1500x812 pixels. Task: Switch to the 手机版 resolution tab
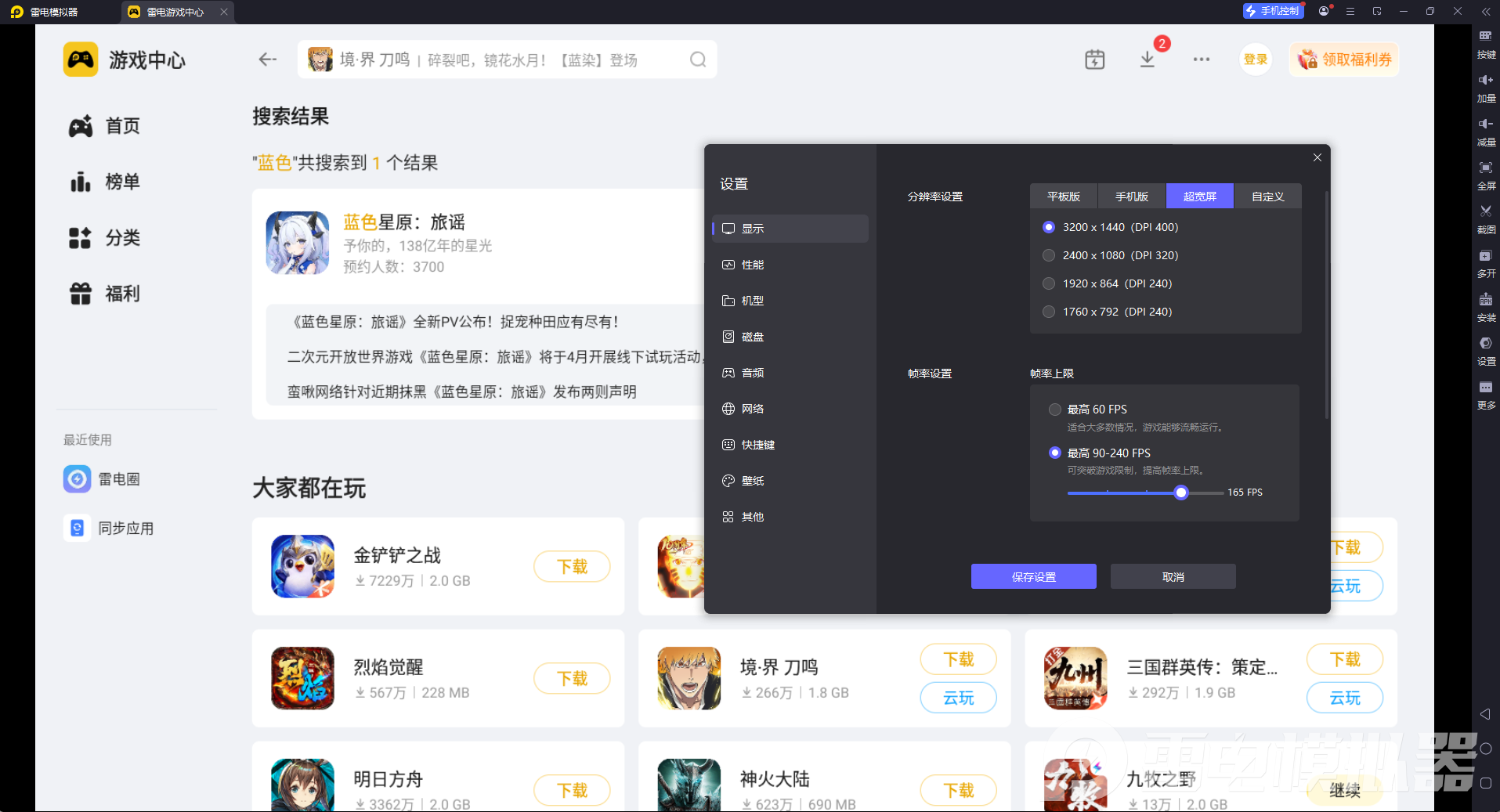1131,197
